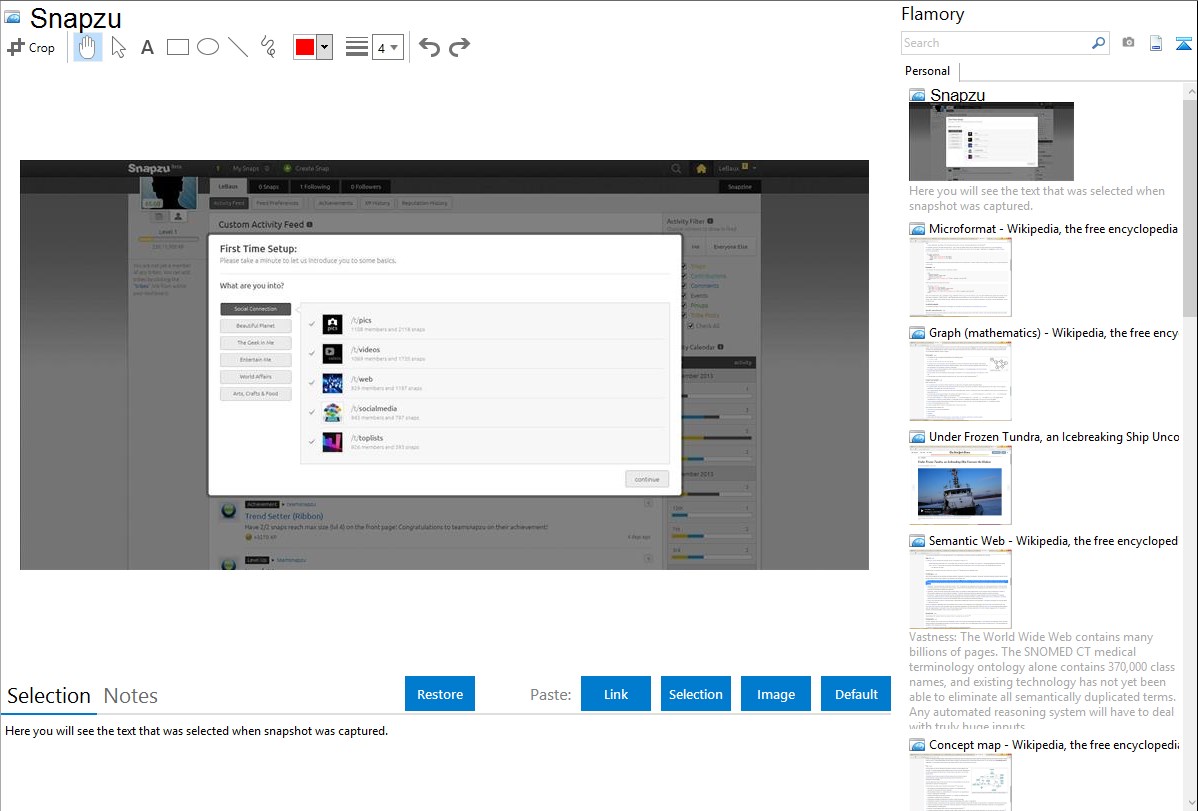This screenshot has width=1198, height=811.
Task: Pick the rectangle shape tool
Action: pos(178,47)
